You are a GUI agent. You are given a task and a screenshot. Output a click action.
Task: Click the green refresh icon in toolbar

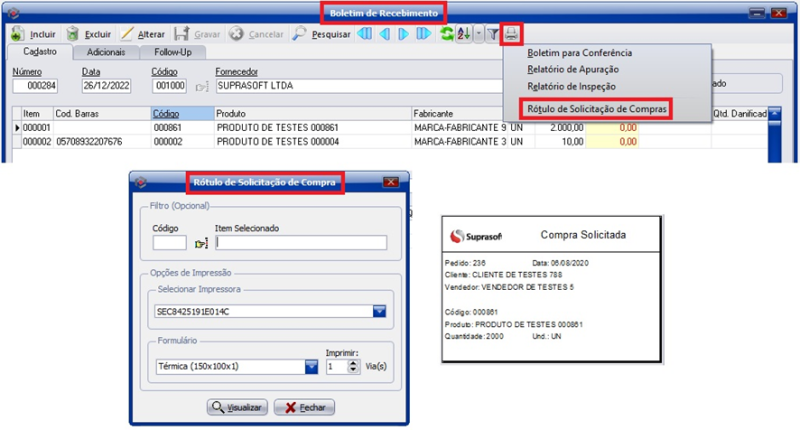tap(446, 34)
